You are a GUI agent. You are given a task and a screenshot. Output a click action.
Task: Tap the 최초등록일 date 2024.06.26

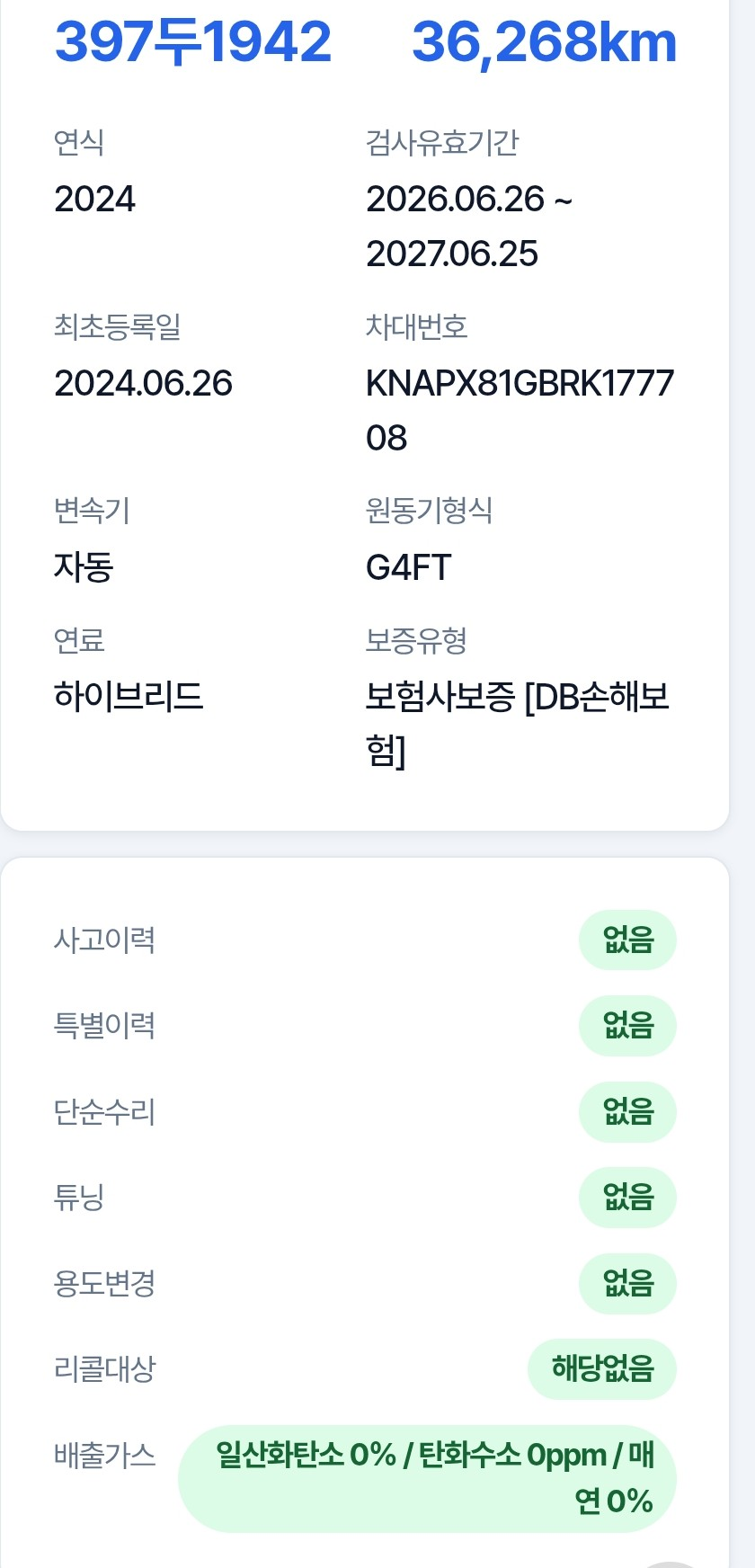(143, 383)
